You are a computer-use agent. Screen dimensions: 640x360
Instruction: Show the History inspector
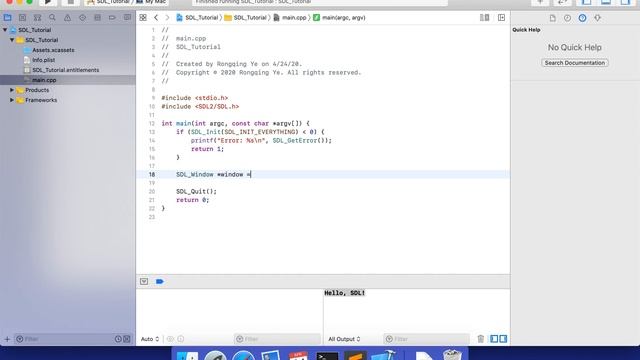point(567,18)
